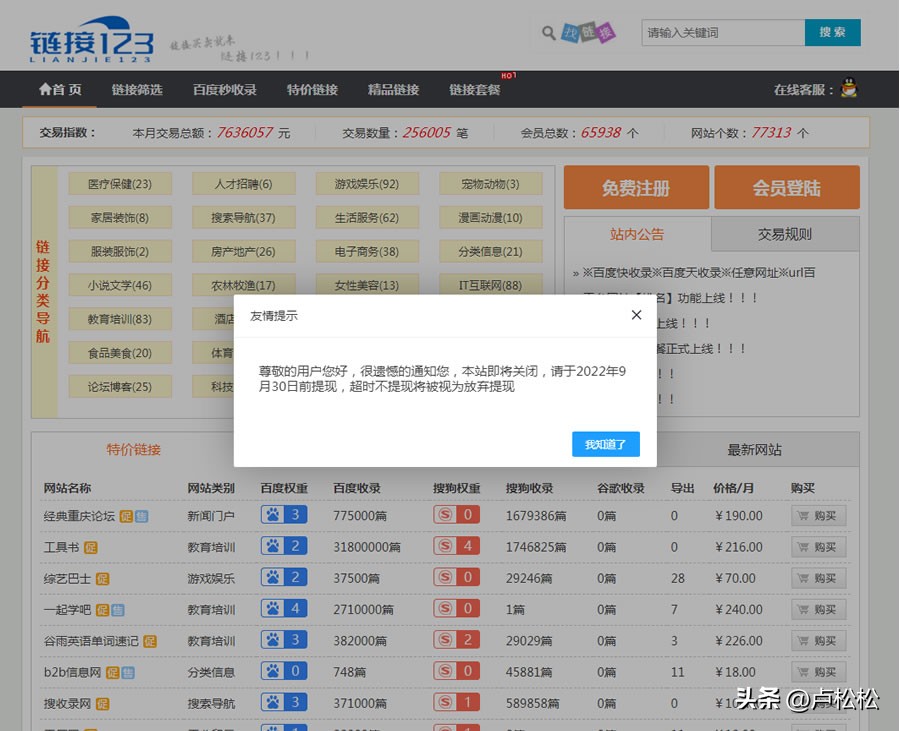Click 我知道了 in the notice dialog

[605, 443]
